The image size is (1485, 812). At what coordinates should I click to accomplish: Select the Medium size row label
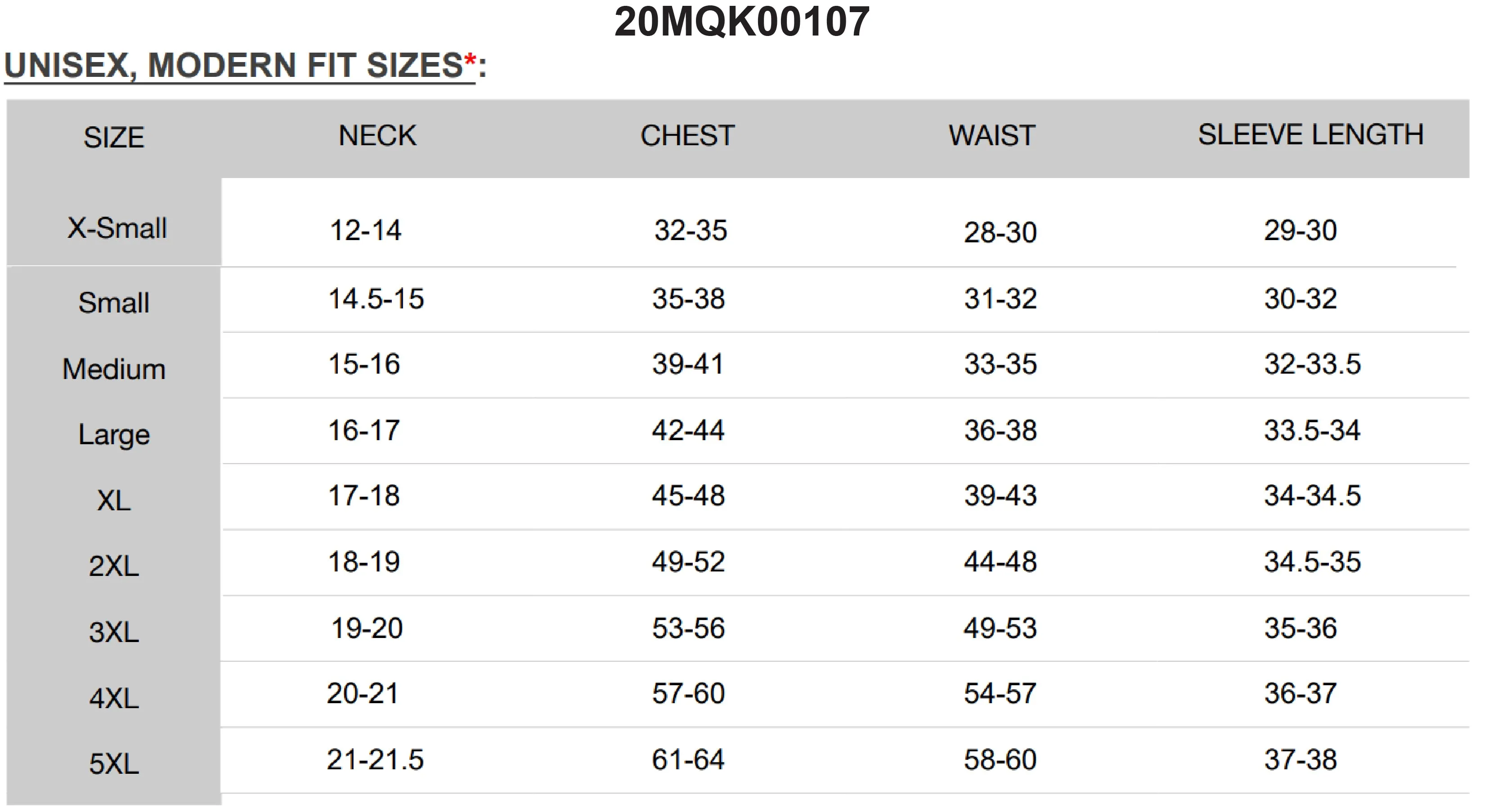tap(114, 369)
